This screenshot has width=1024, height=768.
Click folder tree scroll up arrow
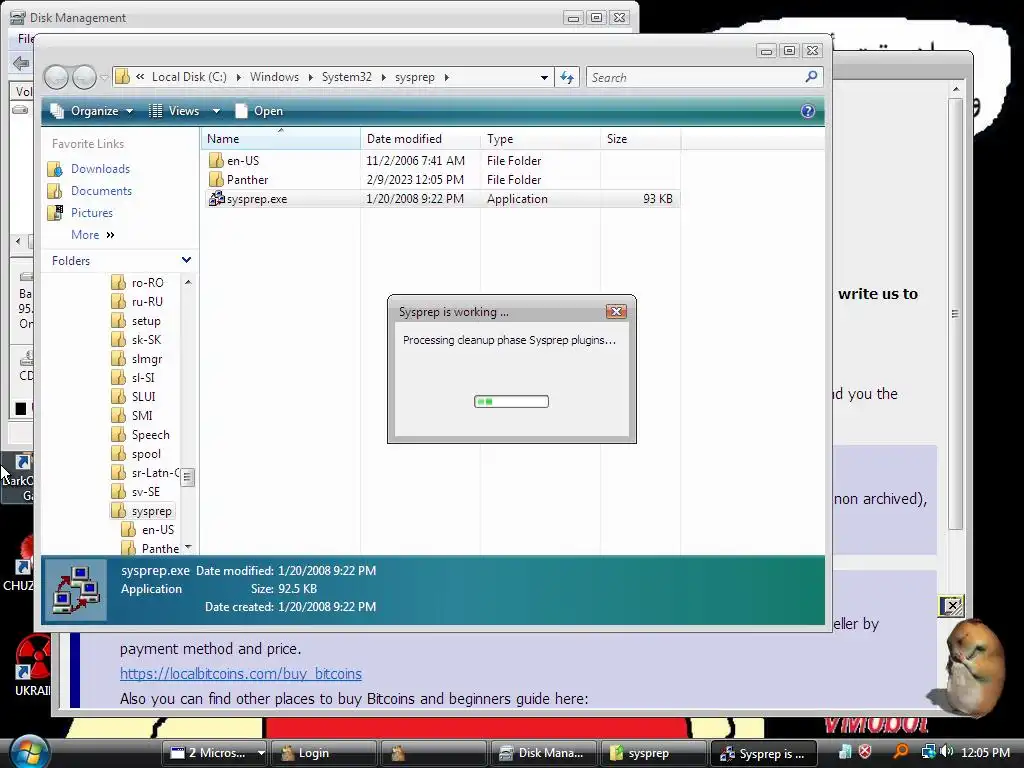click(188, 282)
